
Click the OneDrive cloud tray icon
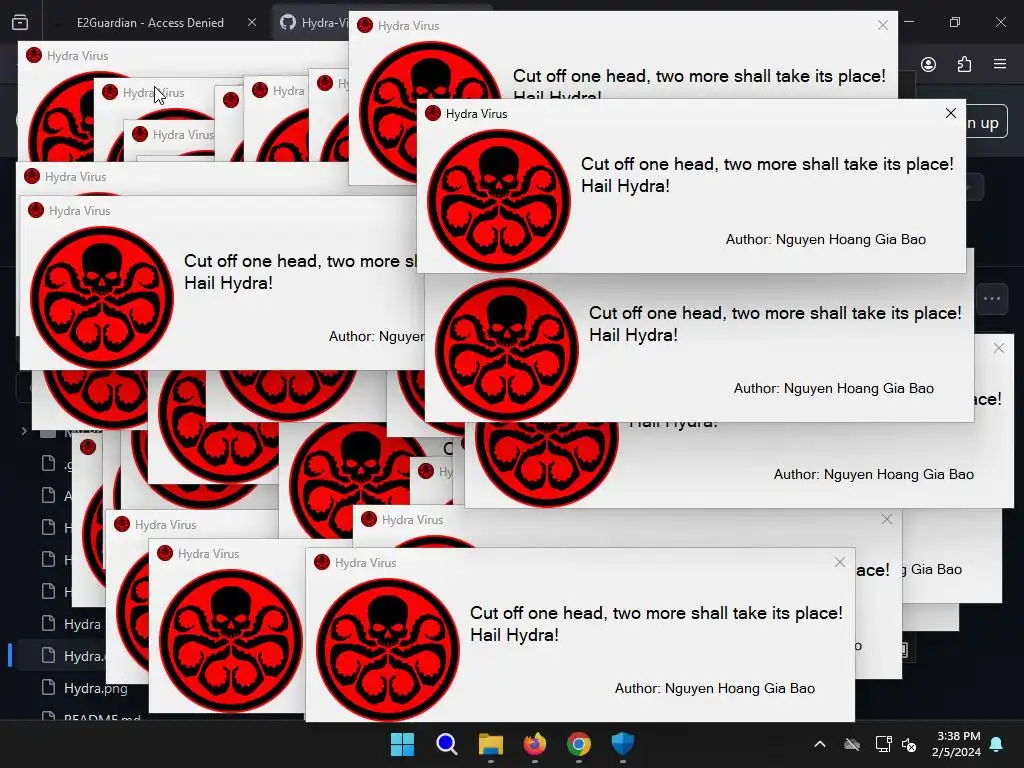tap(852, 744)
